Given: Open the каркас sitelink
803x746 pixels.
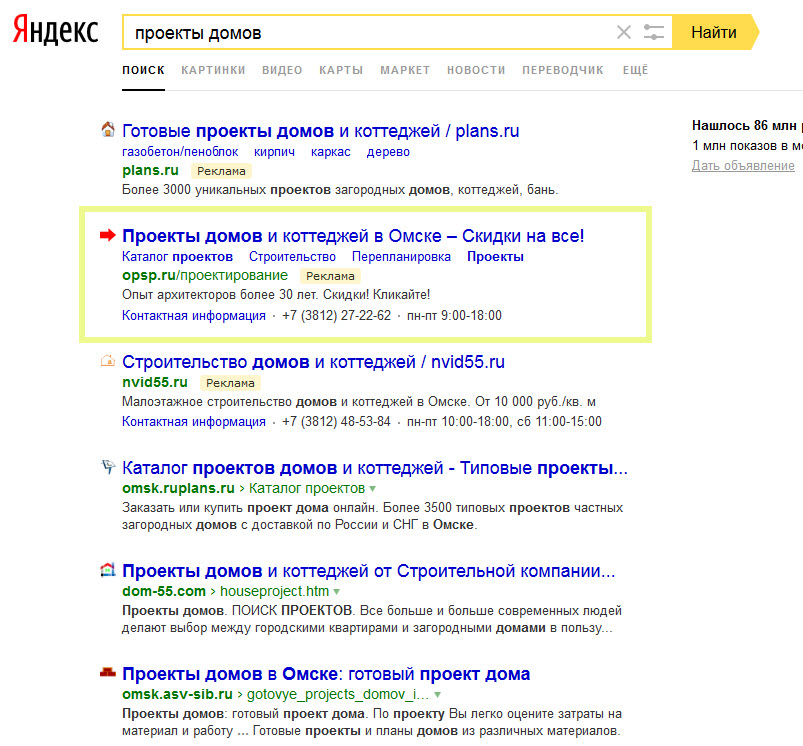Looking at the screenshot, I should click(331, 152).
